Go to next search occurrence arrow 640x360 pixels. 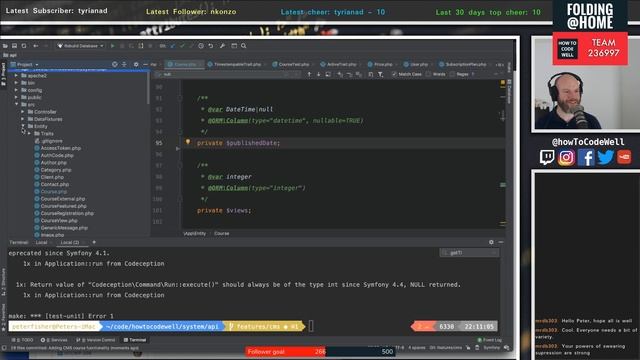click(319, 74)
